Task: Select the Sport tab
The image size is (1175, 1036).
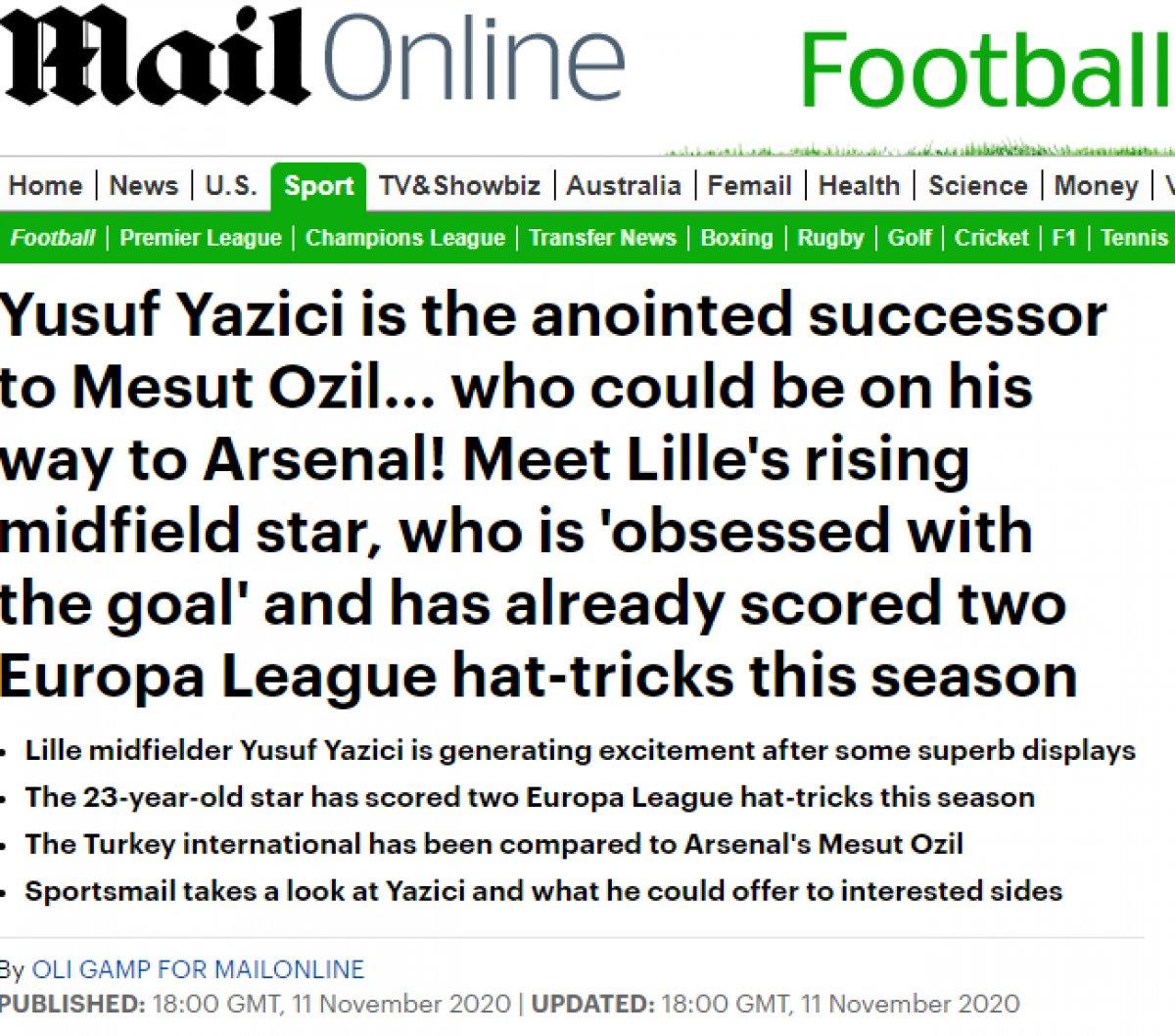Action: coord(318,186)
